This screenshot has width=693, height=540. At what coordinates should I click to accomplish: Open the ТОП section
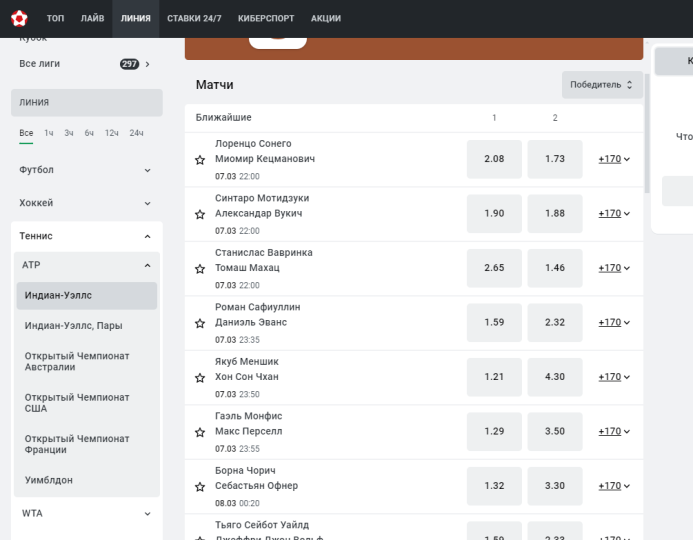(x=55, y=18)
